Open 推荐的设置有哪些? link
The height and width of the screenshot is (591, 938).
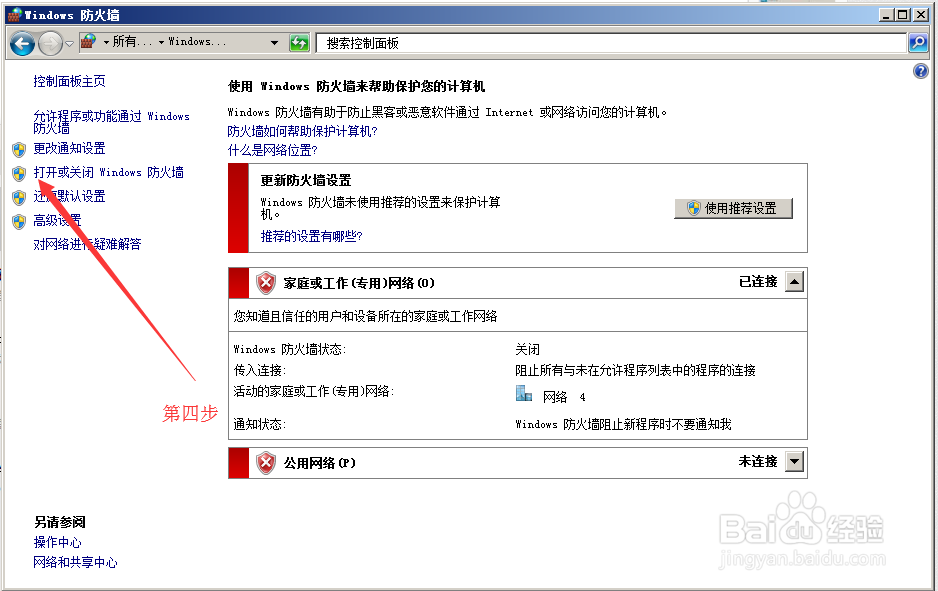[312, 236]
